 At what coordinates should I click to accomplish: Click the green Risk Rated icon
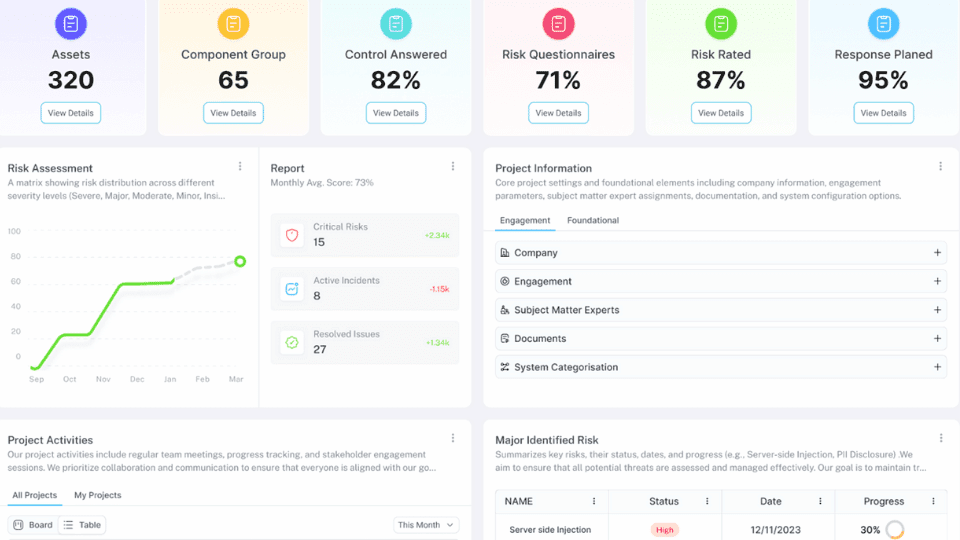coord(721,24)
